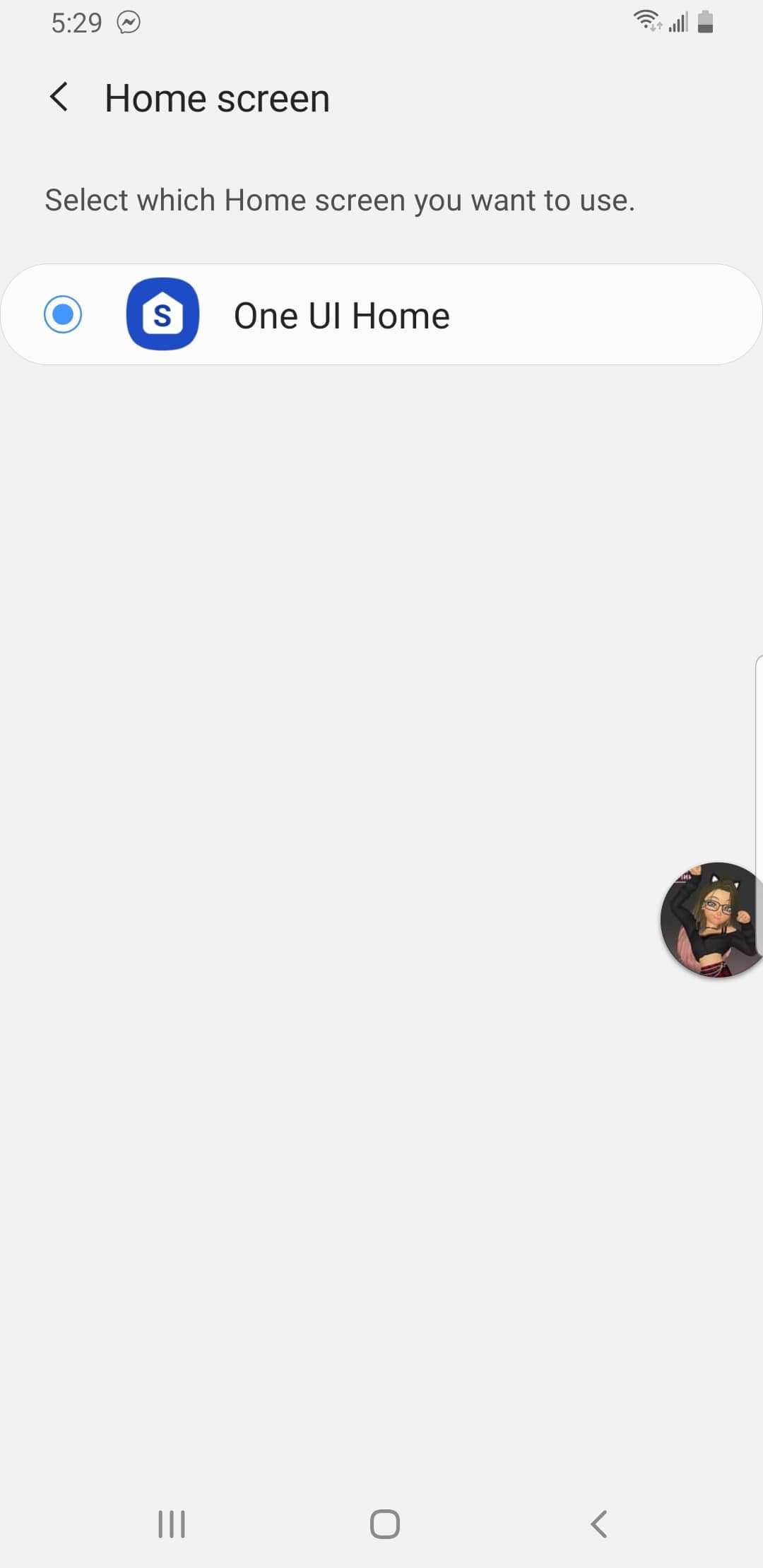
Task: Choose the One UI Home label
Action: (x=342, y=316)
